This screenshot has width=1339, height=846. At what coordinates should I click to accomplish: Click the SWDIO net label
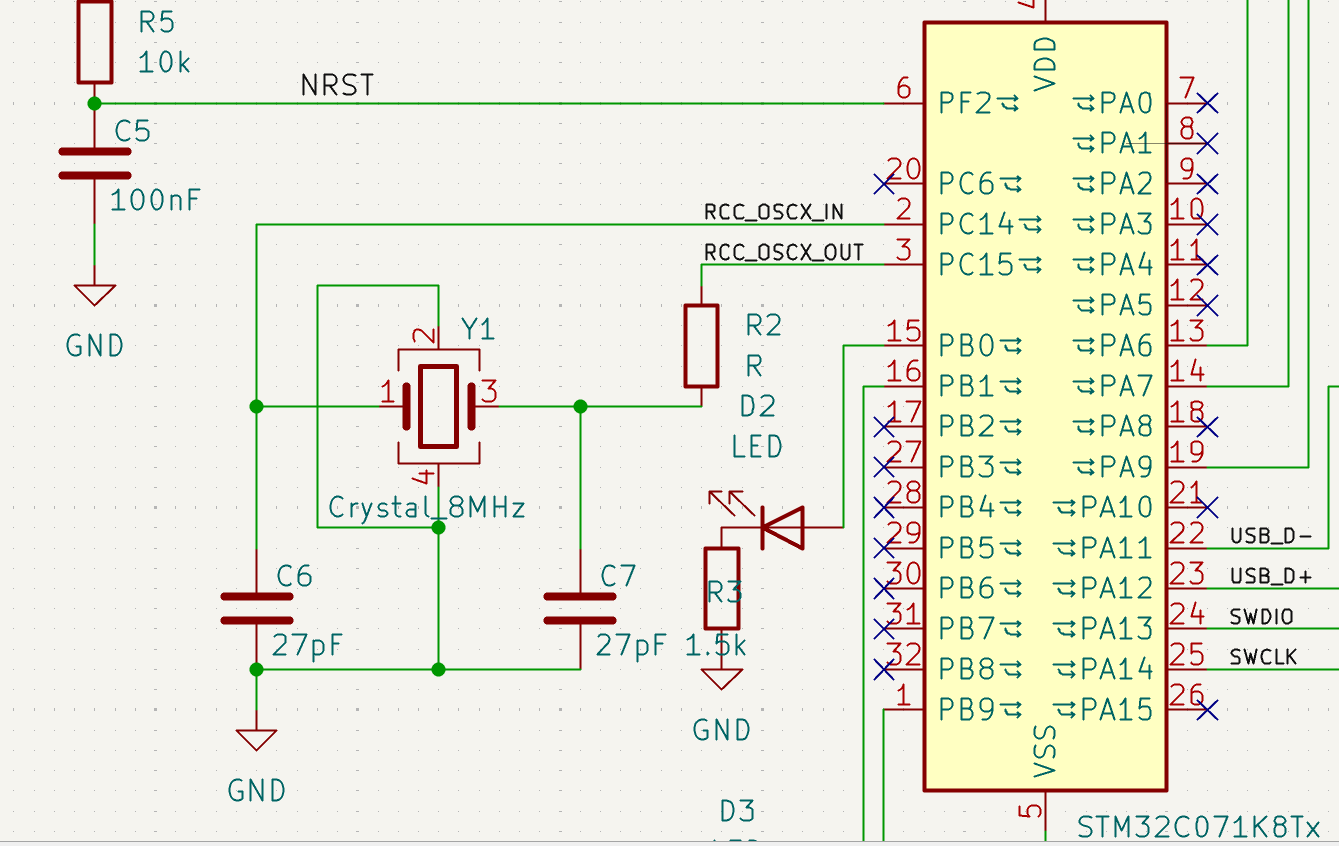click(1262, 616)
